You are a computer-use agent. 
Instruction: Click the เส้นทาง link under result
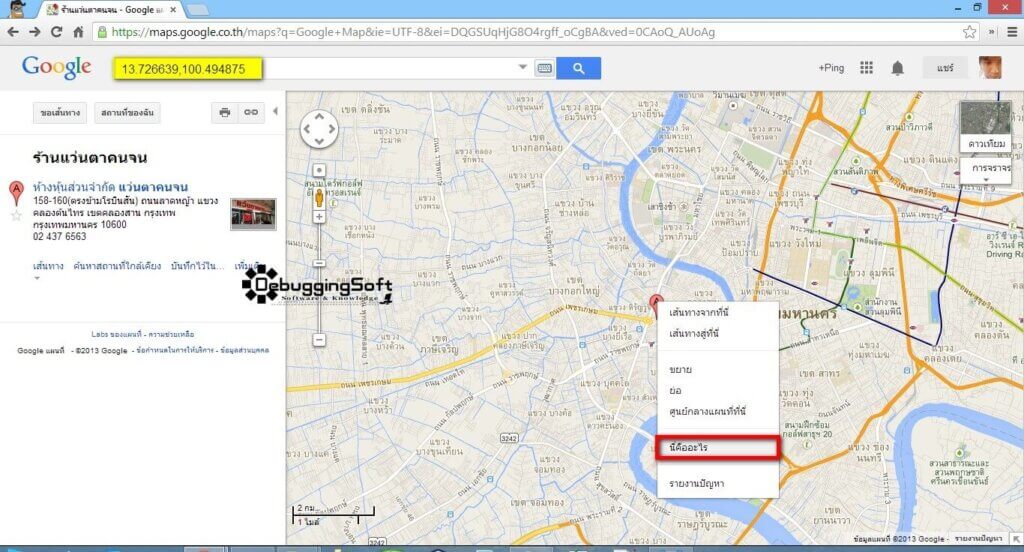[48, 266]
